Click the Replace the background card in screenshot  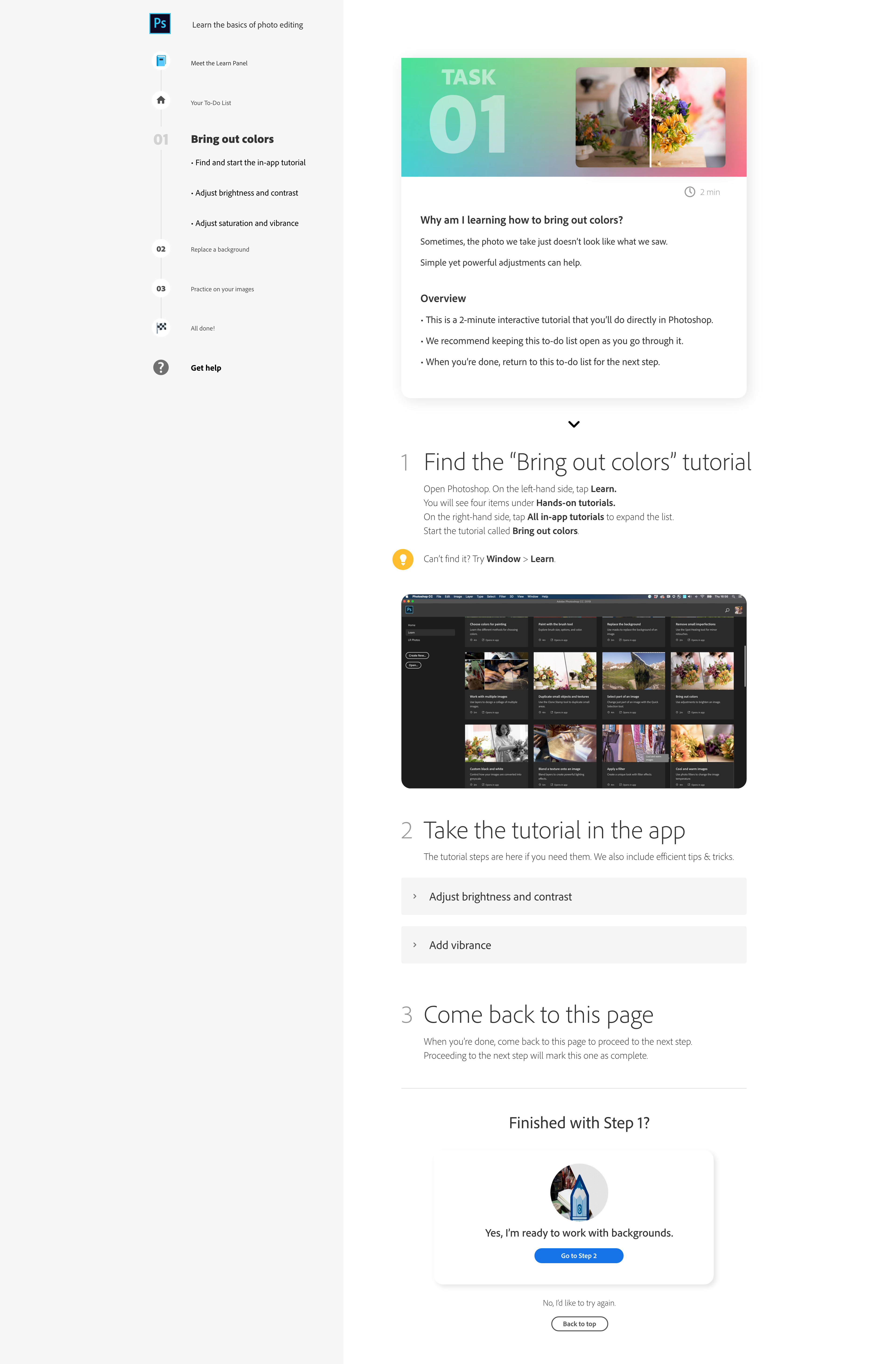(633, 632)
